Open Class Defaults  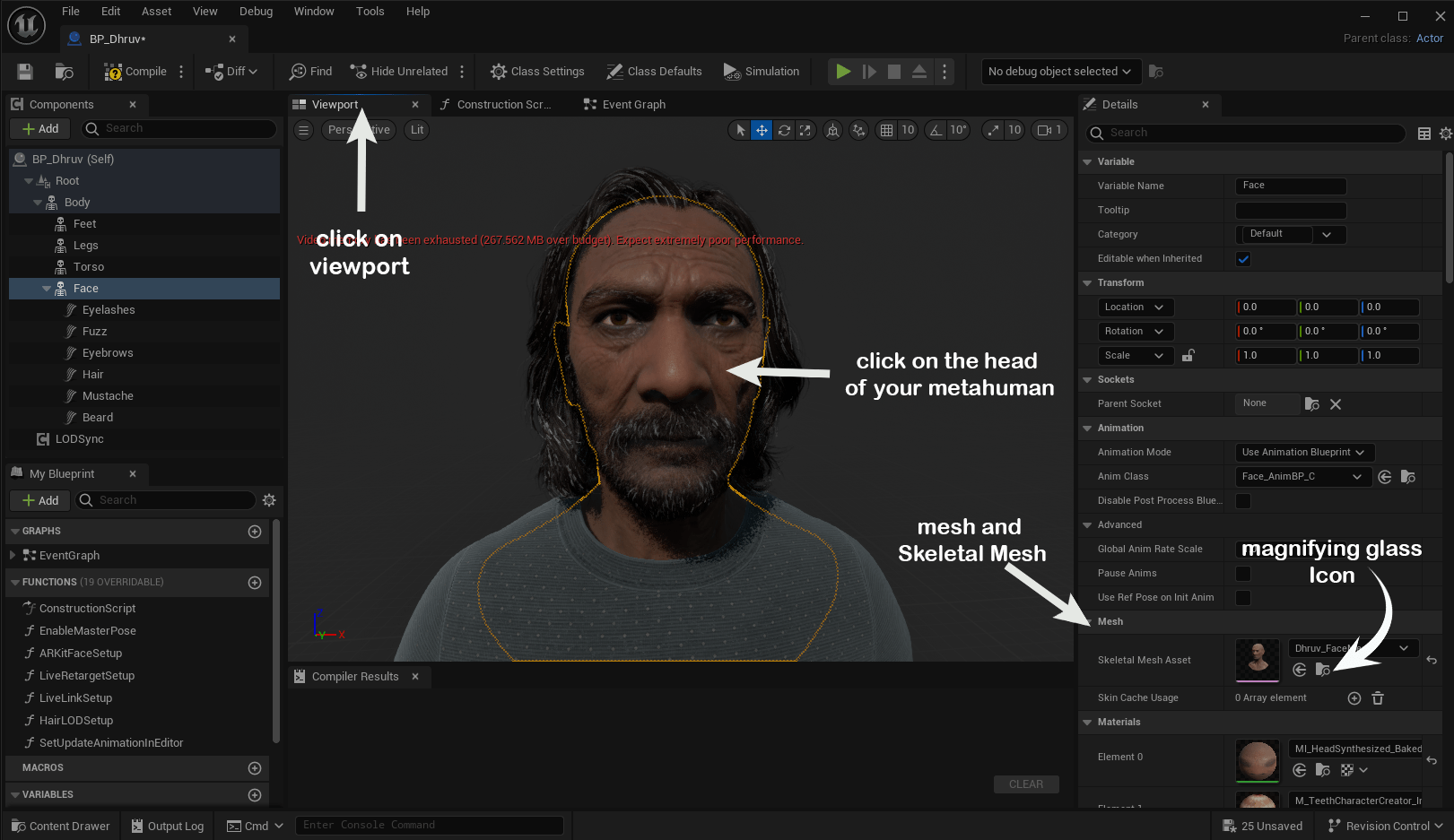pos(655,72)
